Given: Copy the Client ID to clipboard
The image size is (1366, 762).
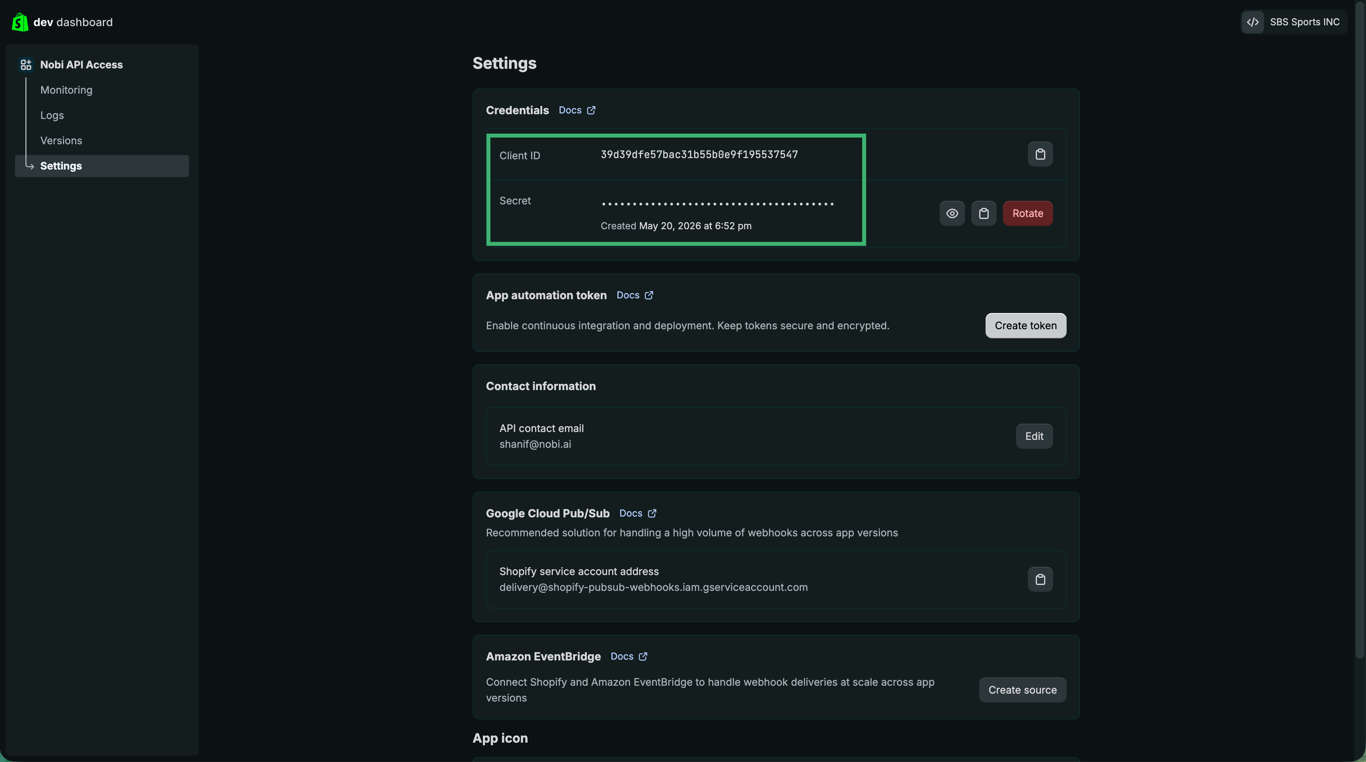Looking at the screenshot, I should point(1040,154).
